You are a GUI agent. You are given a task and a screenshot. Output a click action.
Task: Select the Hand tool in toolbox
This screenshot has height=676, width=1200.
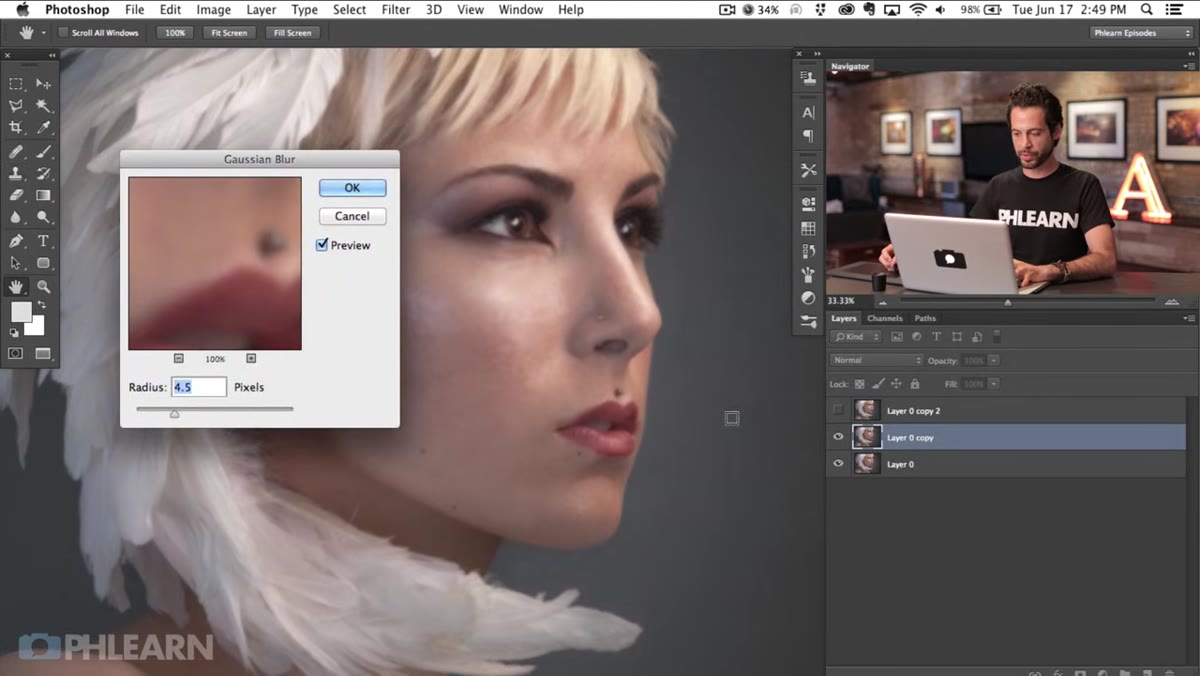pyautogui.click(x=16, y=287)
